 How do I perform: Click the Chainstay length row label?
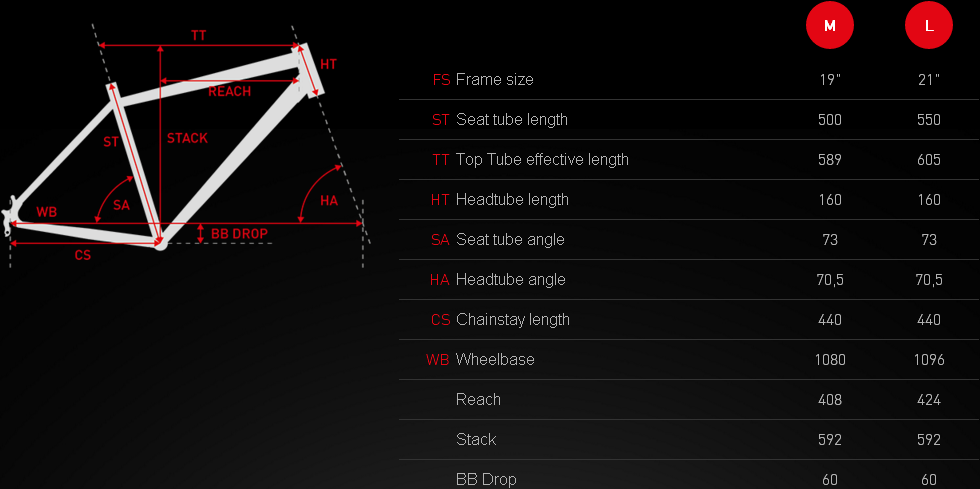[x=512, y=319]
